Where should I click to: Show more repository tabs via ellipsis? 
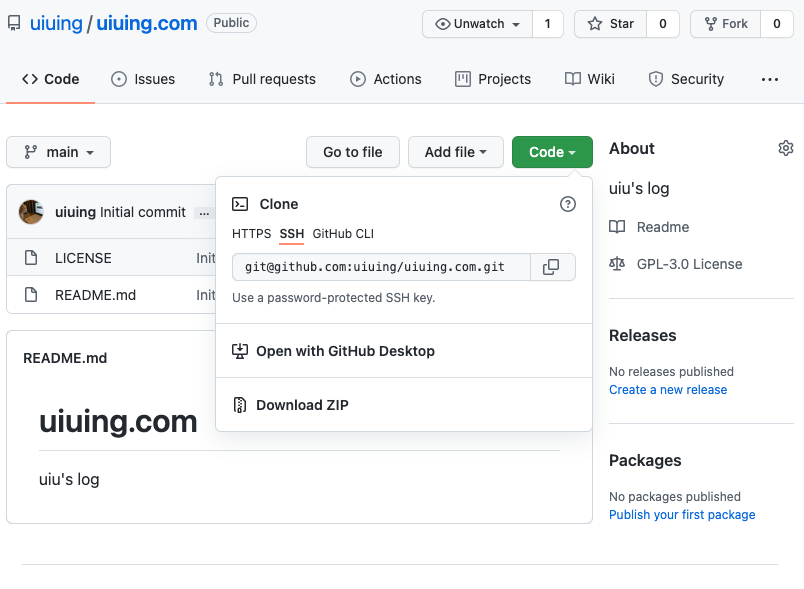pos(770,79)
